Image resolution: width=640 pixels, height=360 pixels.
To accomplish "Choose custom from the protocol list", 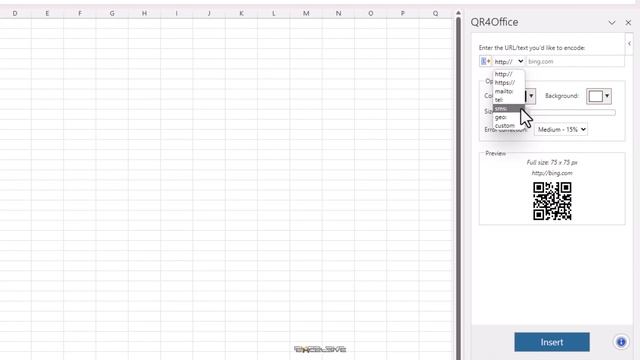I will tap(509, 126).
